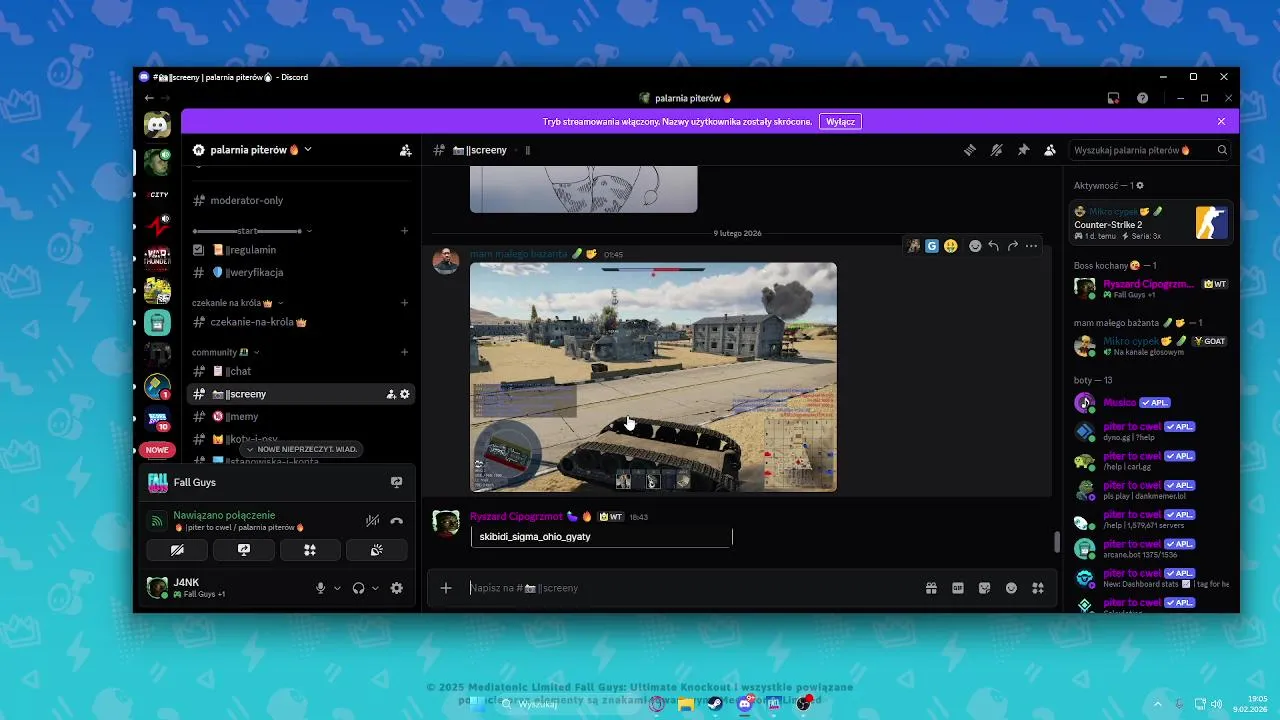The image size is (1280, 720).
Task: Open the GIF picker
Action: coord(958,588)
